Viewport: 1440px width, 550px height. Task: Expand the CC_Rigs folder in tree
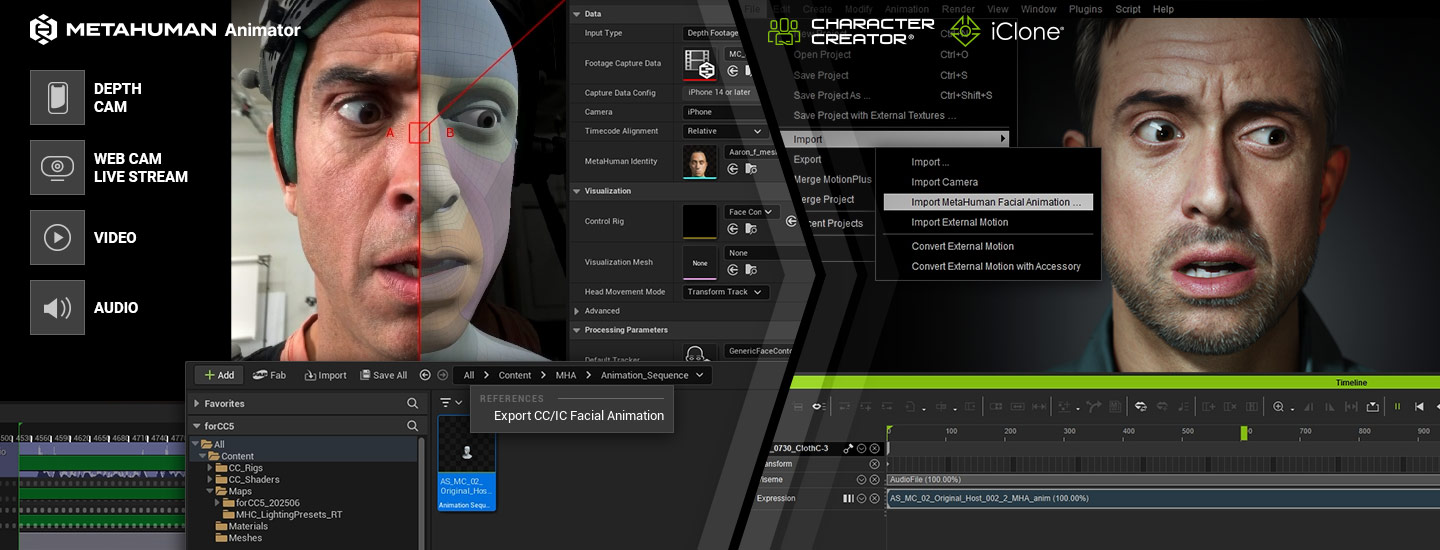(211, 468)
